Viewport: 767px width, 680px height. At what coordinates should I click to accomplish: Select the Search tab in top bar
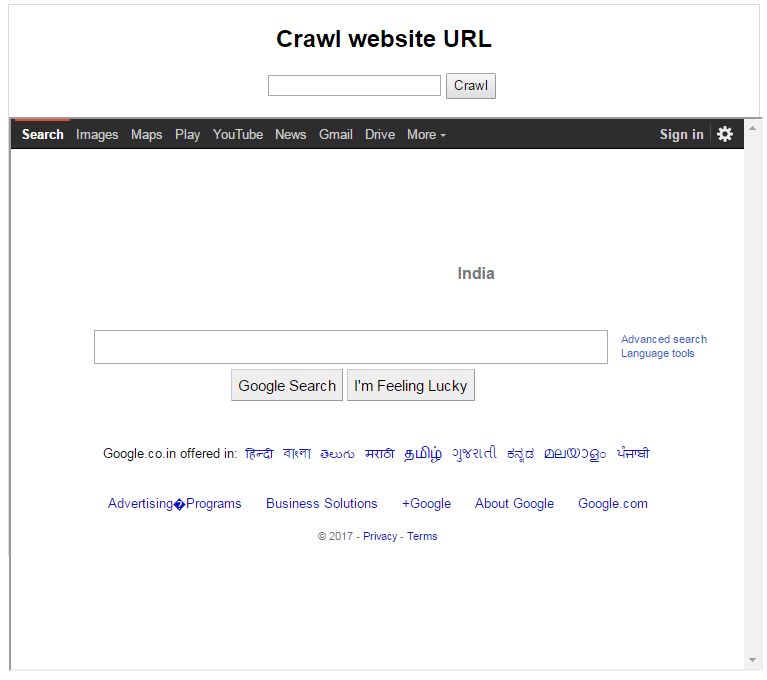click(x=43, y=134)
